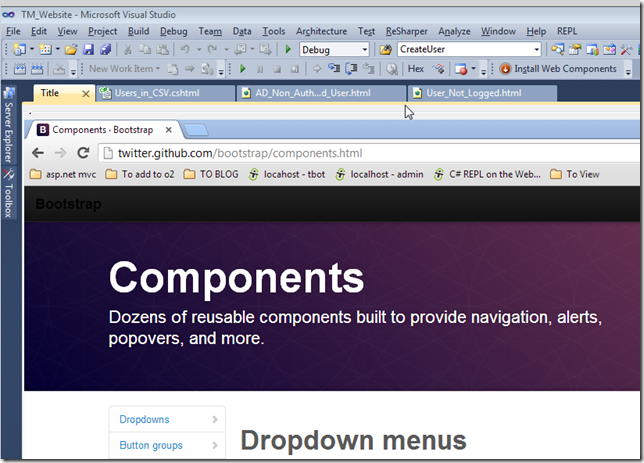Click the Cut scissors icon

(128, 50)
